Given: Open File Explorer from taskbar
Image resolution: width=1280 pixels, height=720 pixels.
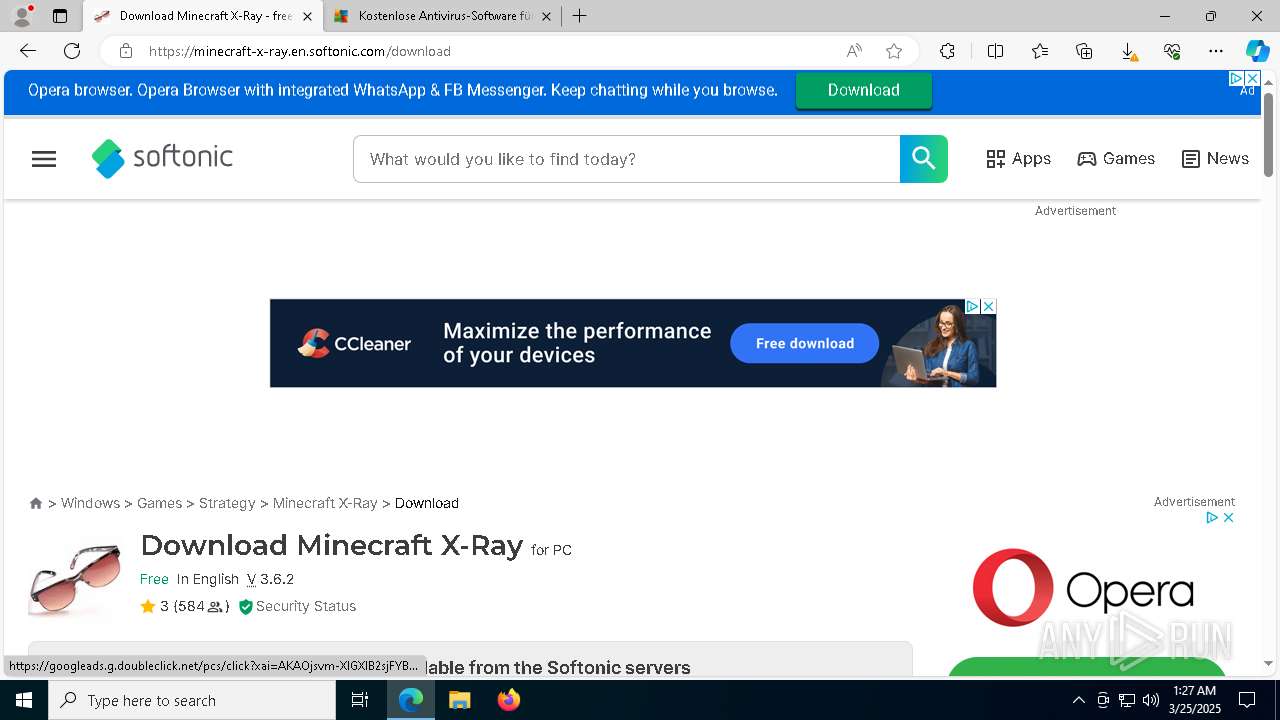Looking at the screenshot, I should point(459,700).
